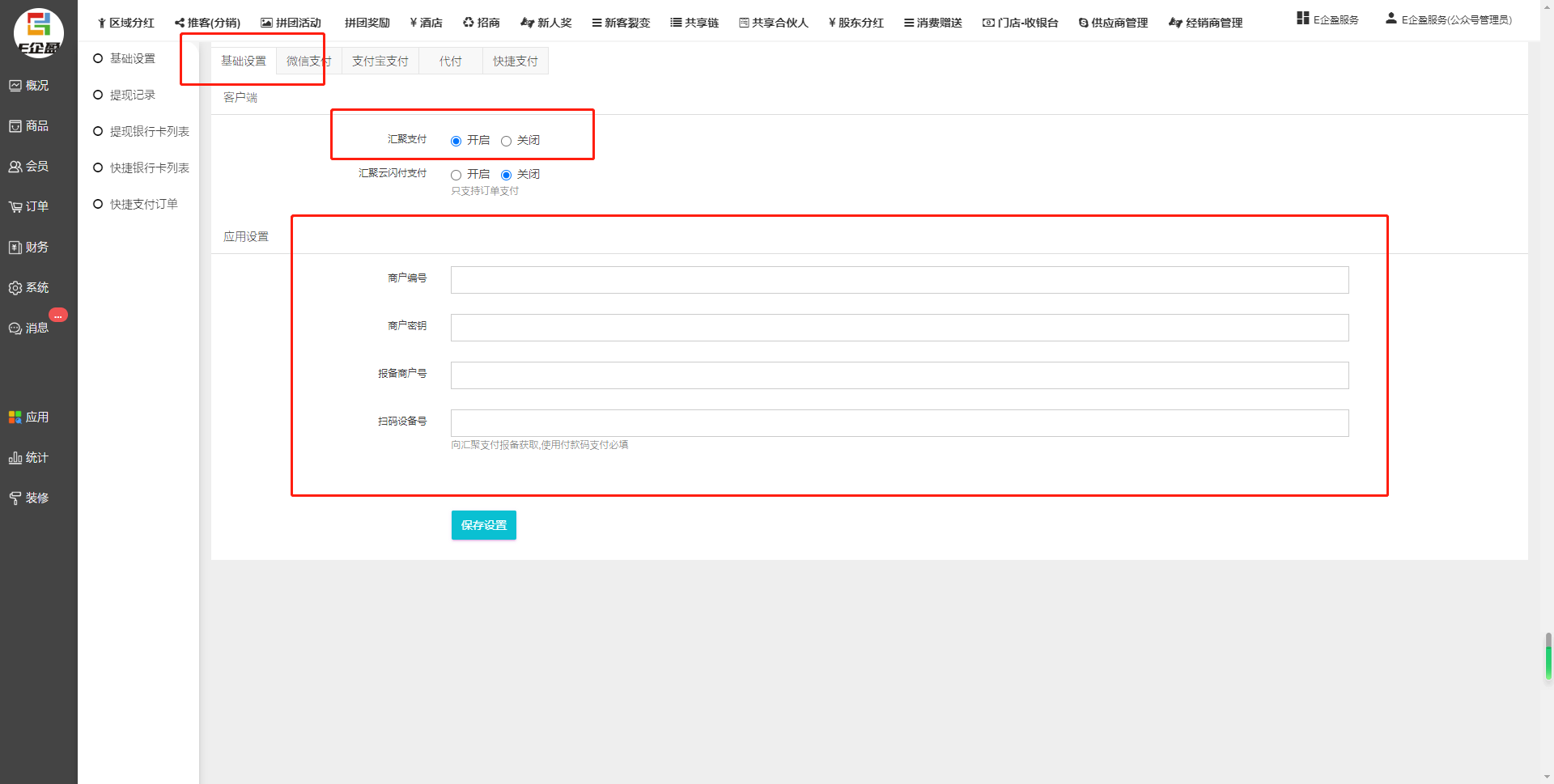The image size is (1554, 784).
Task: Open the 应用 apps grid icon
Action: pos(15,417)
